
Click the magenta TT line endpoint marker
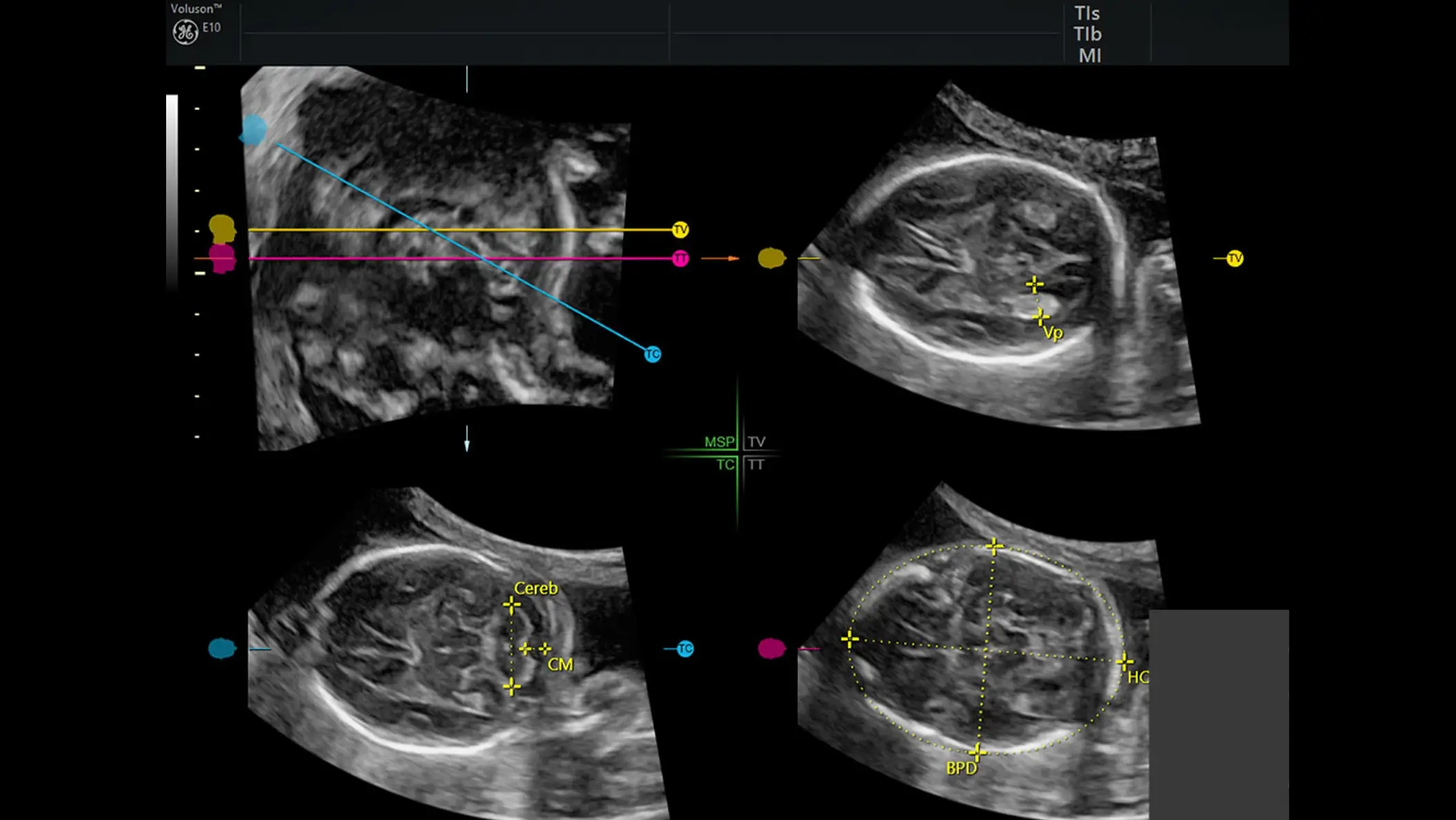[x=680, y=258]
